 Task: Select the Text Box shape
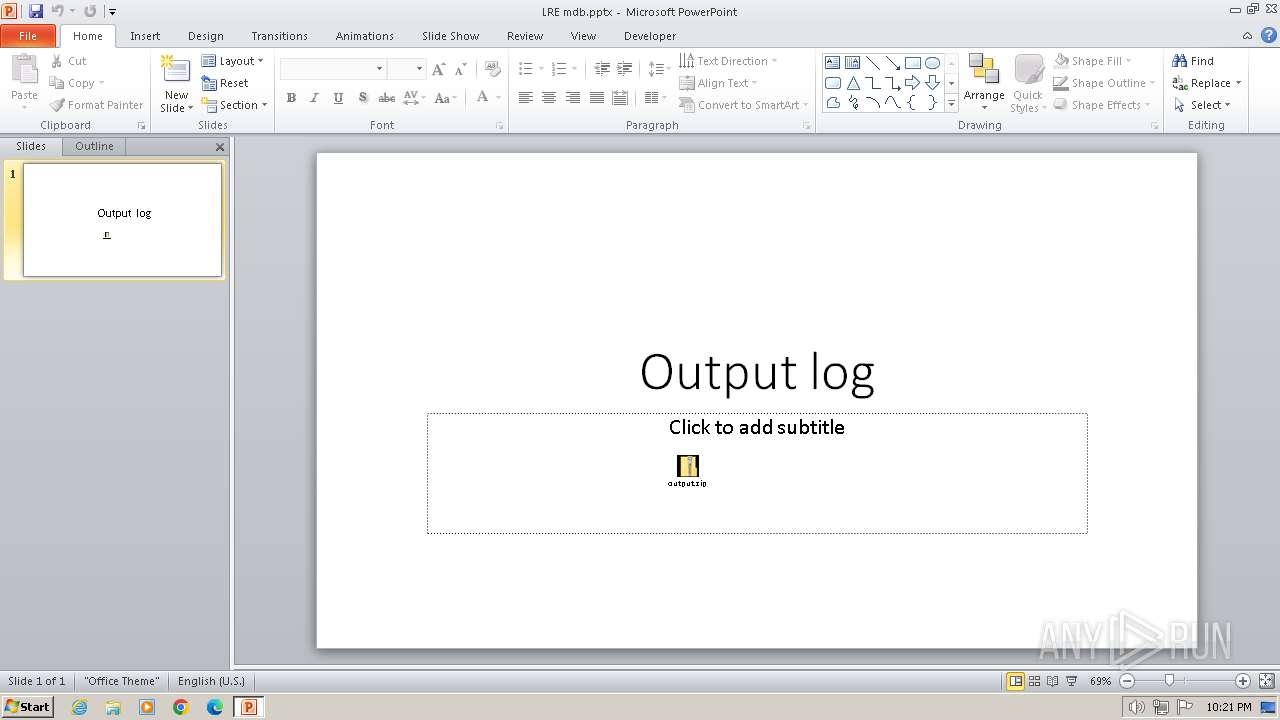click(x=832, y=62)
